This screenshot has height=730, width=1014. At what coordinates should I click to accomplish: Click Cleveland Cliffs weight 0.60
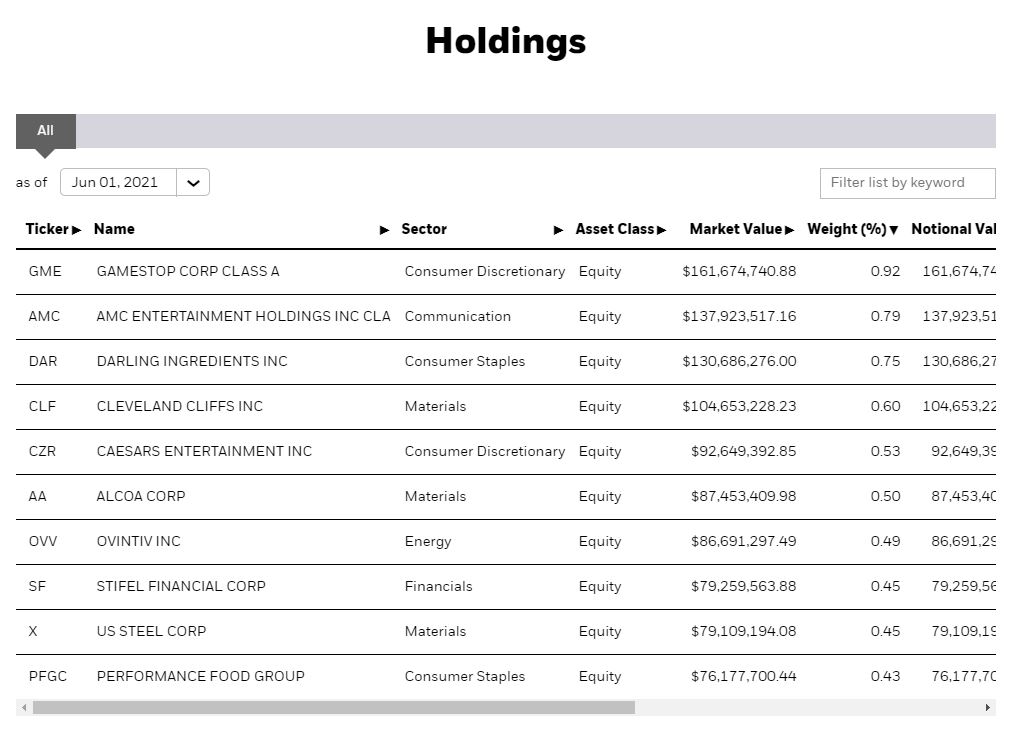(885, 407)
